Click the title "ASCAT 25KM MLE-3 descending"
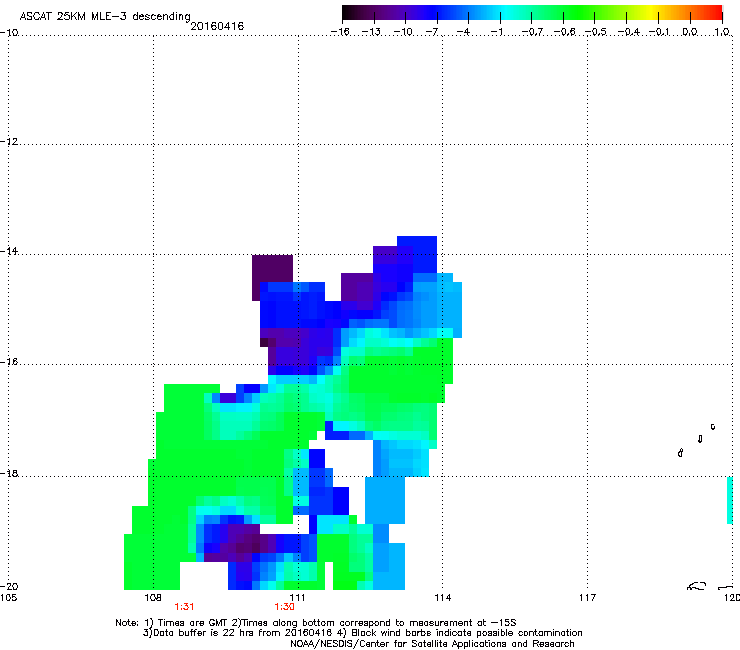This screenshot has width=740, height=650. [x=105, y=17]
